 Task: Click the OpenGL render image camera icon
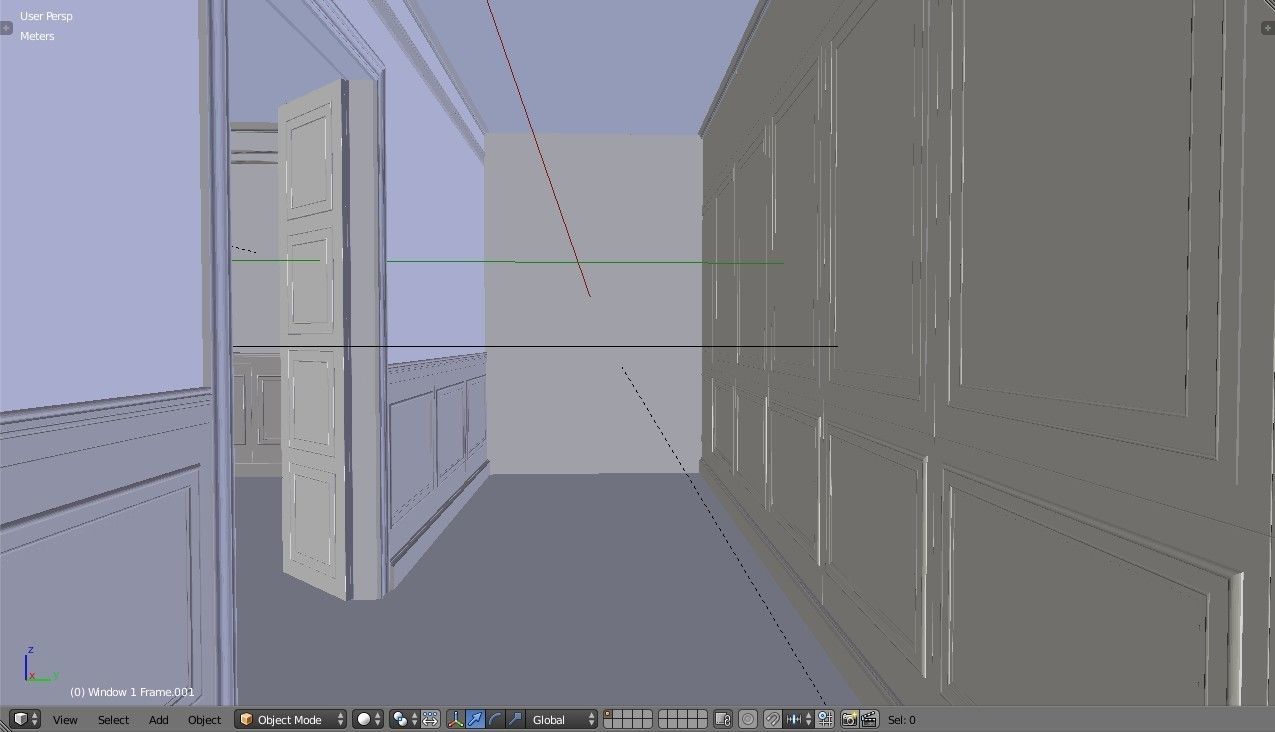(x=850, y=719)
